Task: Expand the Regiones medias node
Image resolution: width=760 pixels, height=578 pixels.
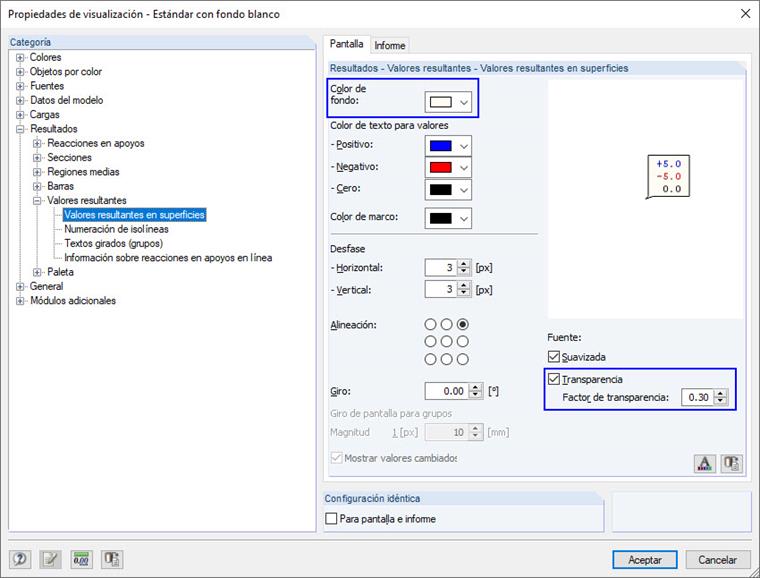Action: 37,172
